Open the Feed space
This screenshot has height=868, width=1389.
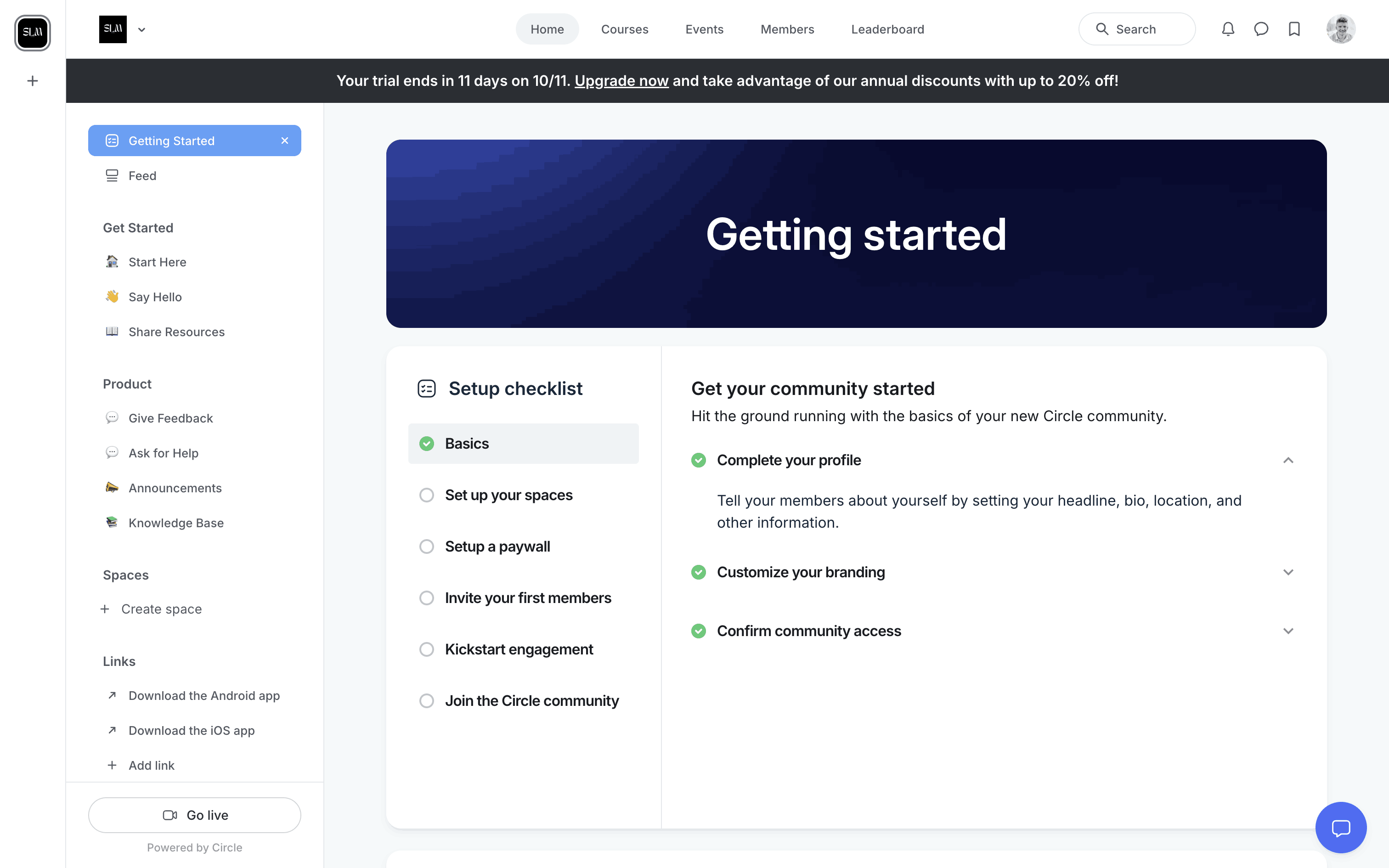142,175
